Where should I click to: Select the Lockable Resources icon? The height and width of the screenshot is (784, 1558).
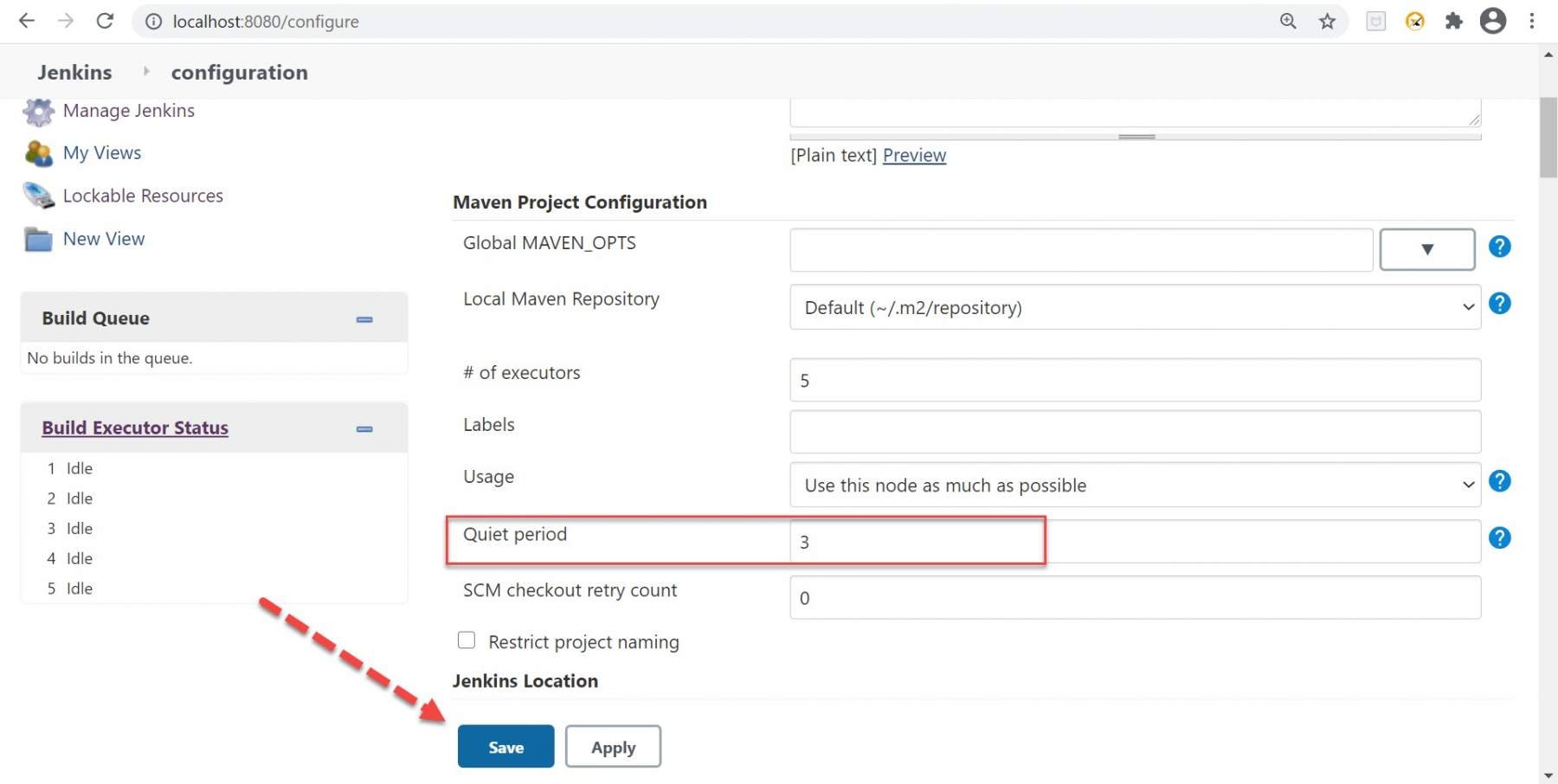tap(37, 196)
